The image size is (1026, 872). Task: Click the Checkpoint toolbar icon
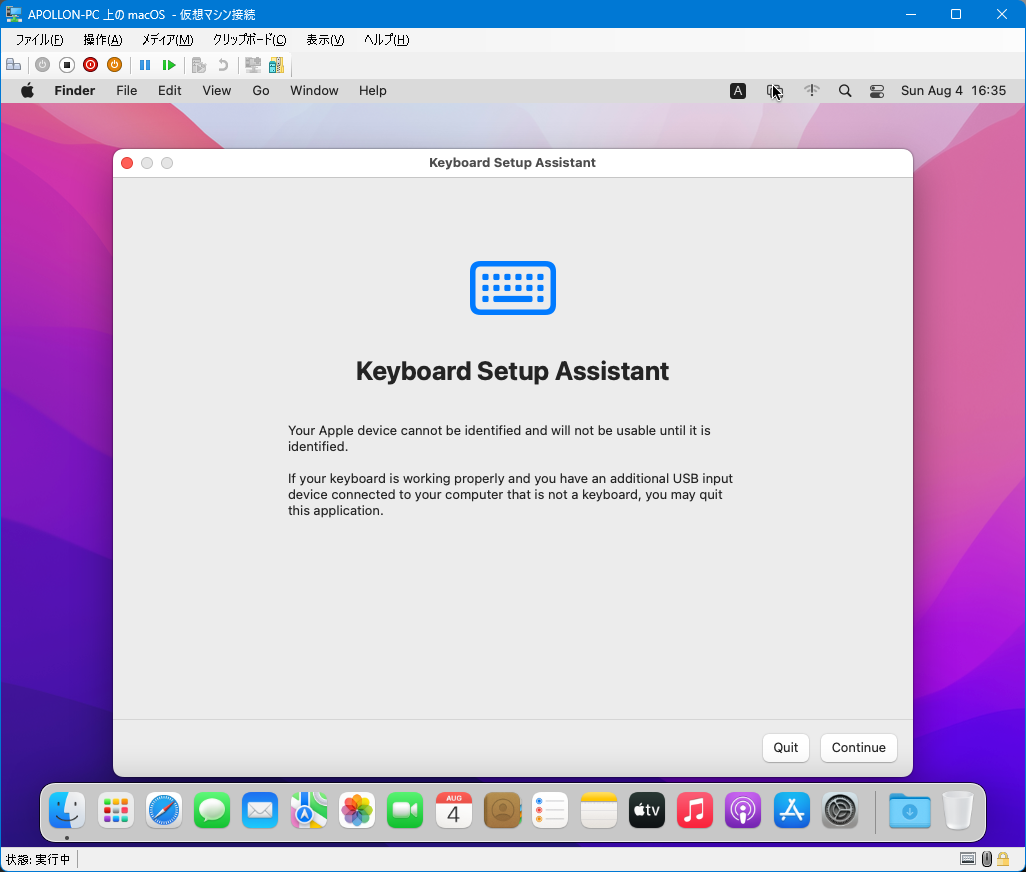click(199, 65)
